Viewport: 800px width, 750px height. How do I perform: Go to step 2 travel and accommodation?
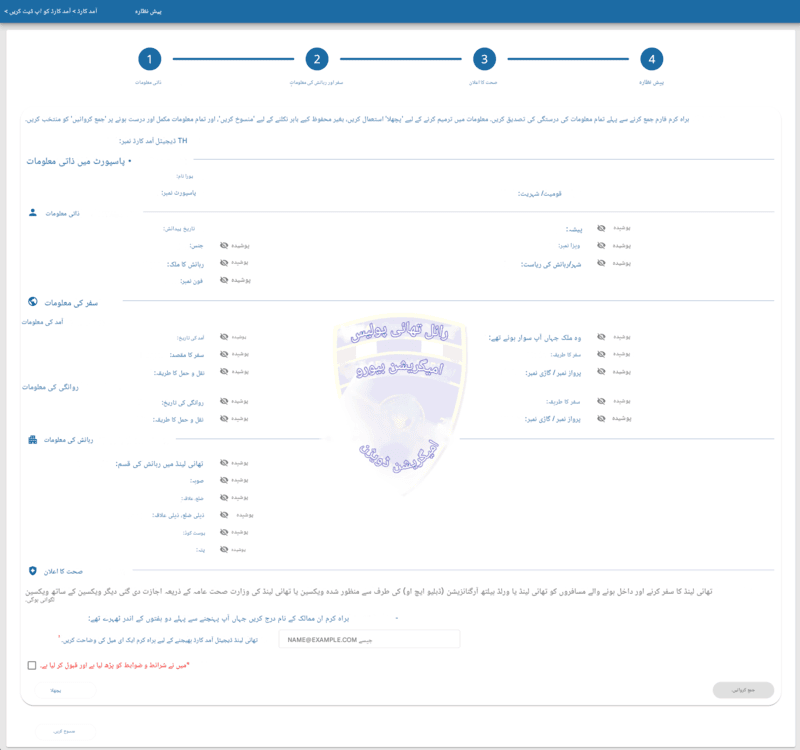[317, 59]
